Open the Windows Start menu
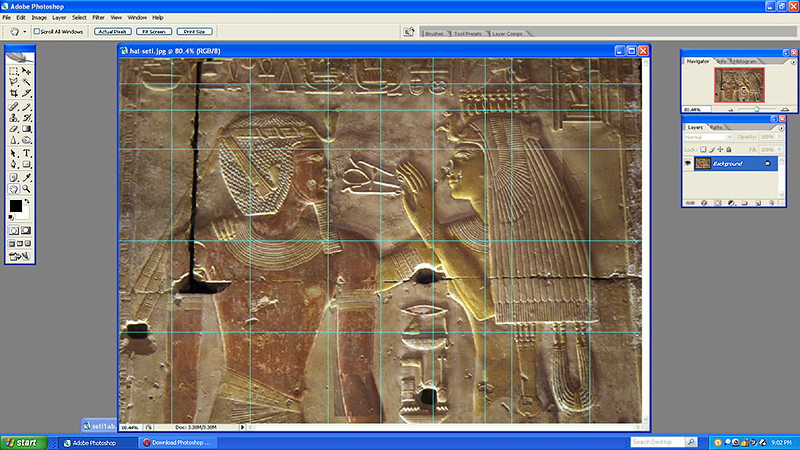The image size is (800, 450). point(21,442)
